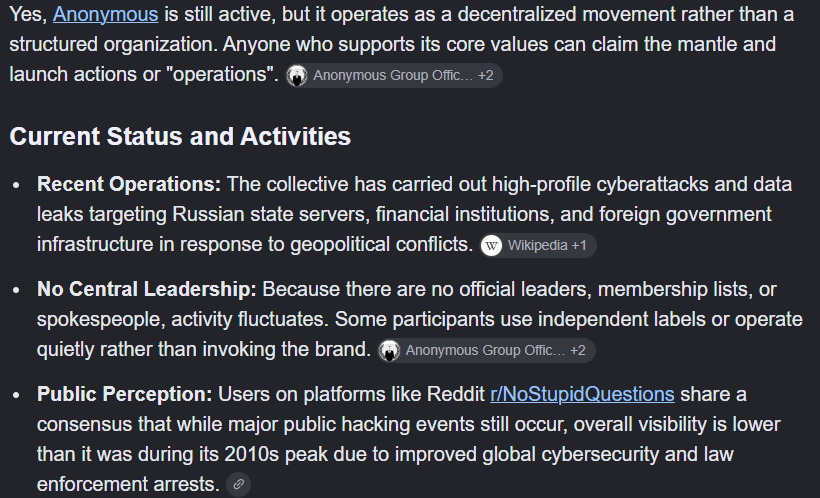Click the word "decentralized" in the opening paragraph
The width and height of the screenshot is (820, 498).
(x=517, y=14)
